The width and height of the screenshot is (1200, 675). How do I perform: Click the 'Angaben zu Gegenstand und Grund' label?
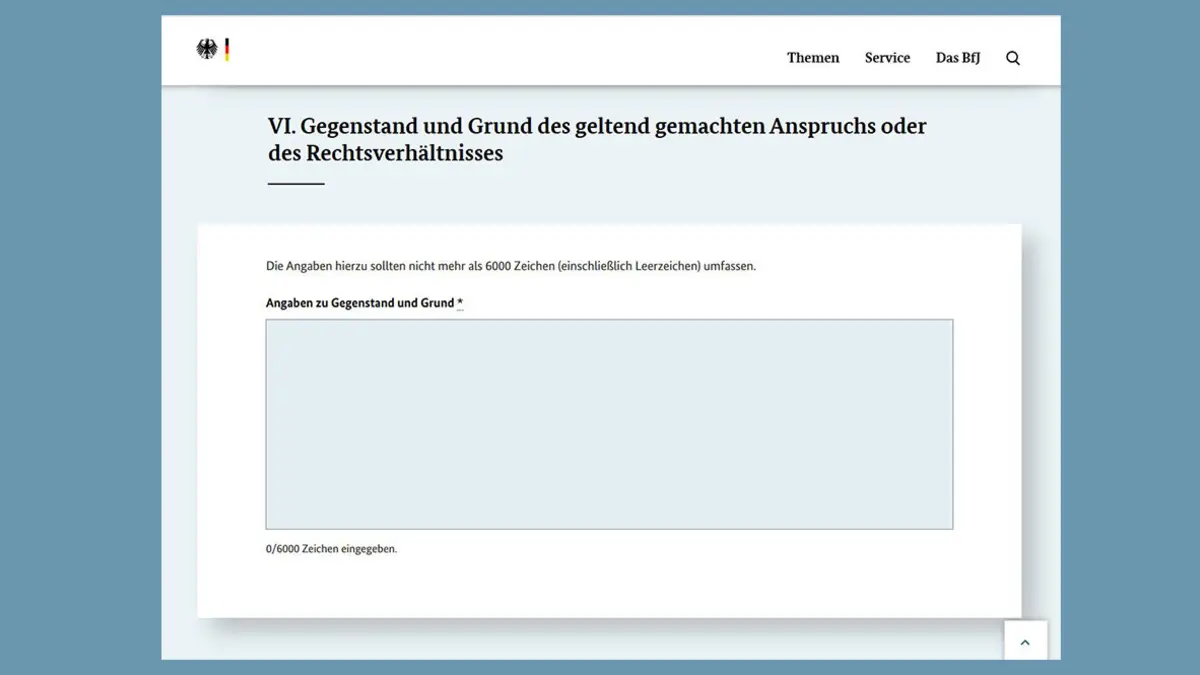pyautogui.click(x=360, y=303)
